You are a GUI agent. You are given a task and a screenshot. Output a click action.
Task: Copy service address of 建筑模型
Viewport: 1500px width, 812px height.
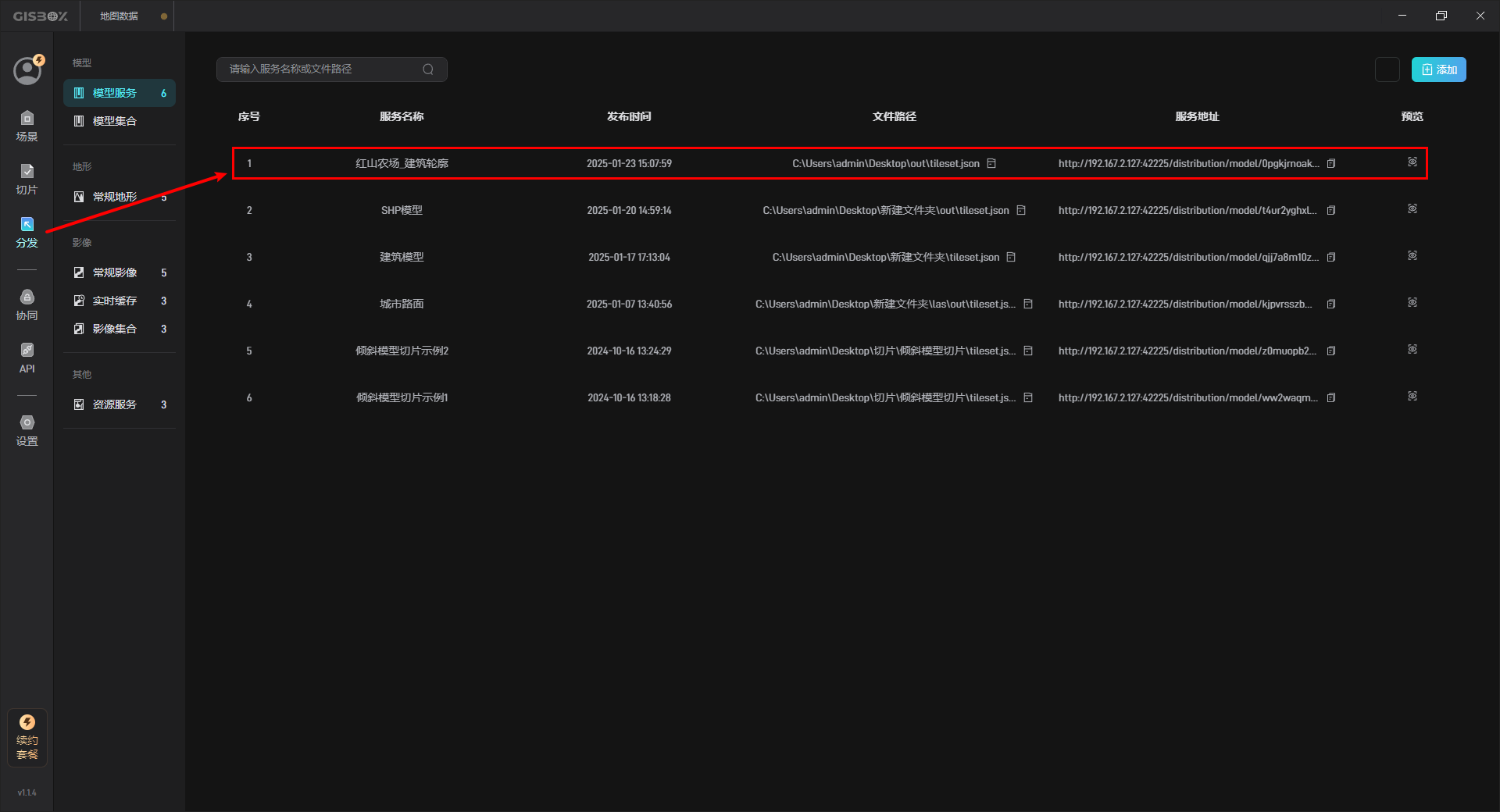point(1331,257)
